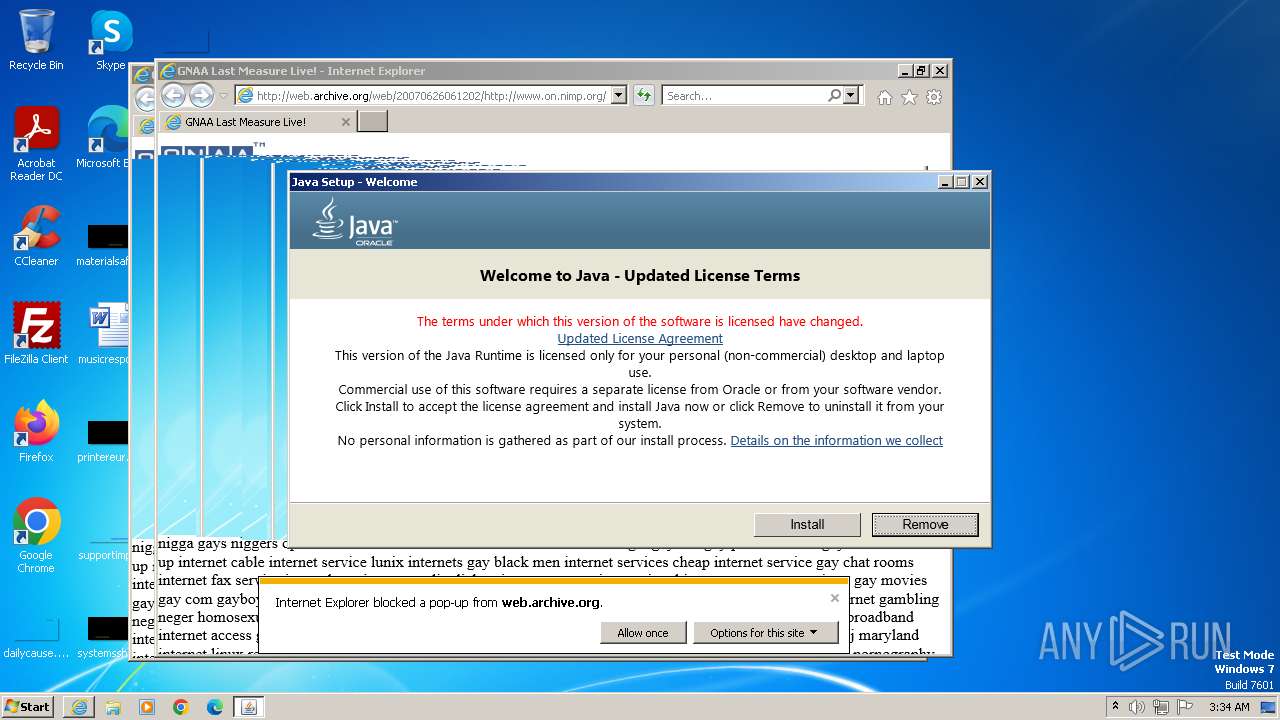The height and width of the screenshot is (720, 1280).
Task: Go back in Internet Explorer
Action: pyautogui.click(x=174, y=96)
